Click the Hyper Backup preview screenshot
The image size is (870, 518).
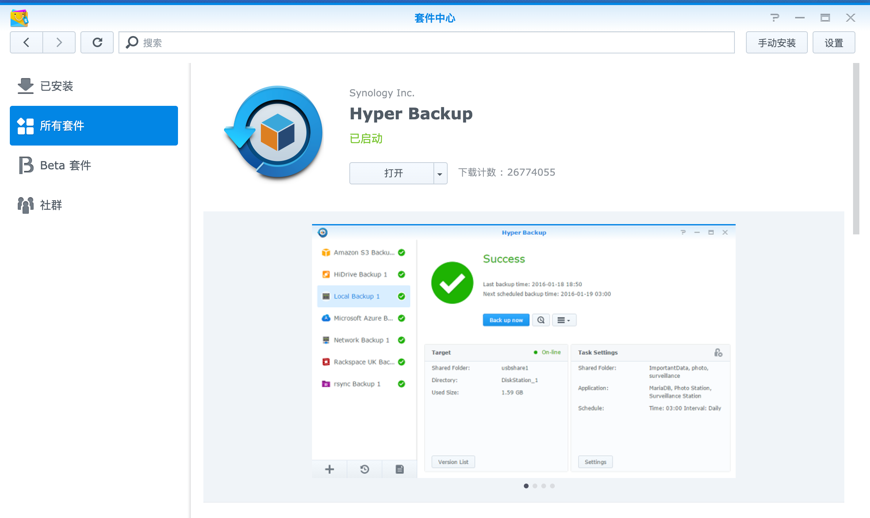523,350
